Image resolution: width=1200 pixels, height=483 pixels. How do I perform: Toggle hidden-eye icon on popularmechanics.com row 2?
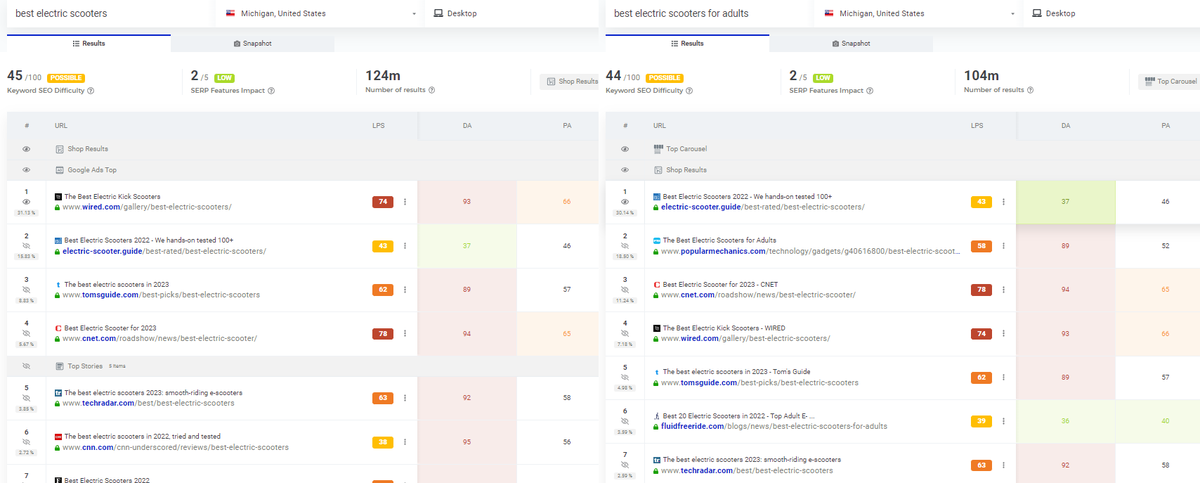(x=625, y=246)
